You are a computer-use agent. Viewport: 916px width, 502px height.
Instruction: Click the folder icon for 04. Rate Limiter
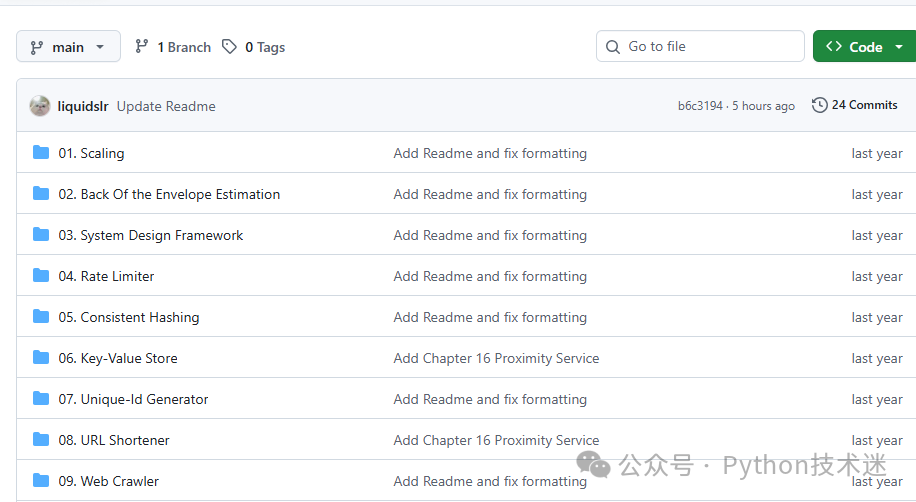pyautogui.click(x=41, y=275)
